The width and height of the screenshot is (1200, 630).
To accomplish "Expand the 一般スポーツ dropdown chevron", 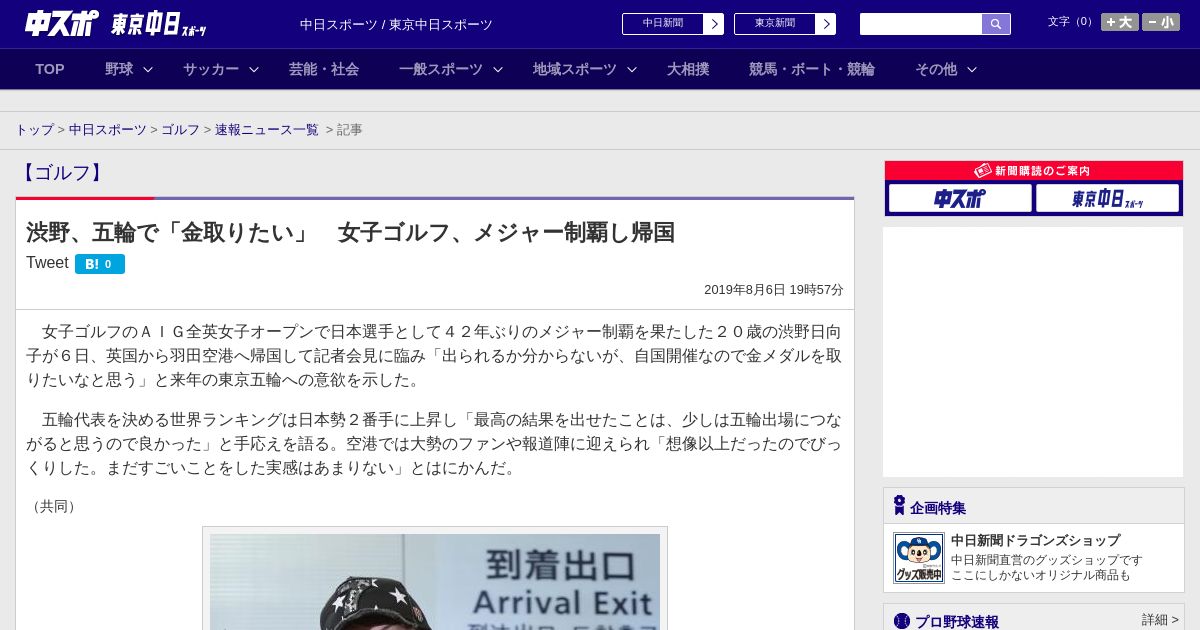I will 498,69.
